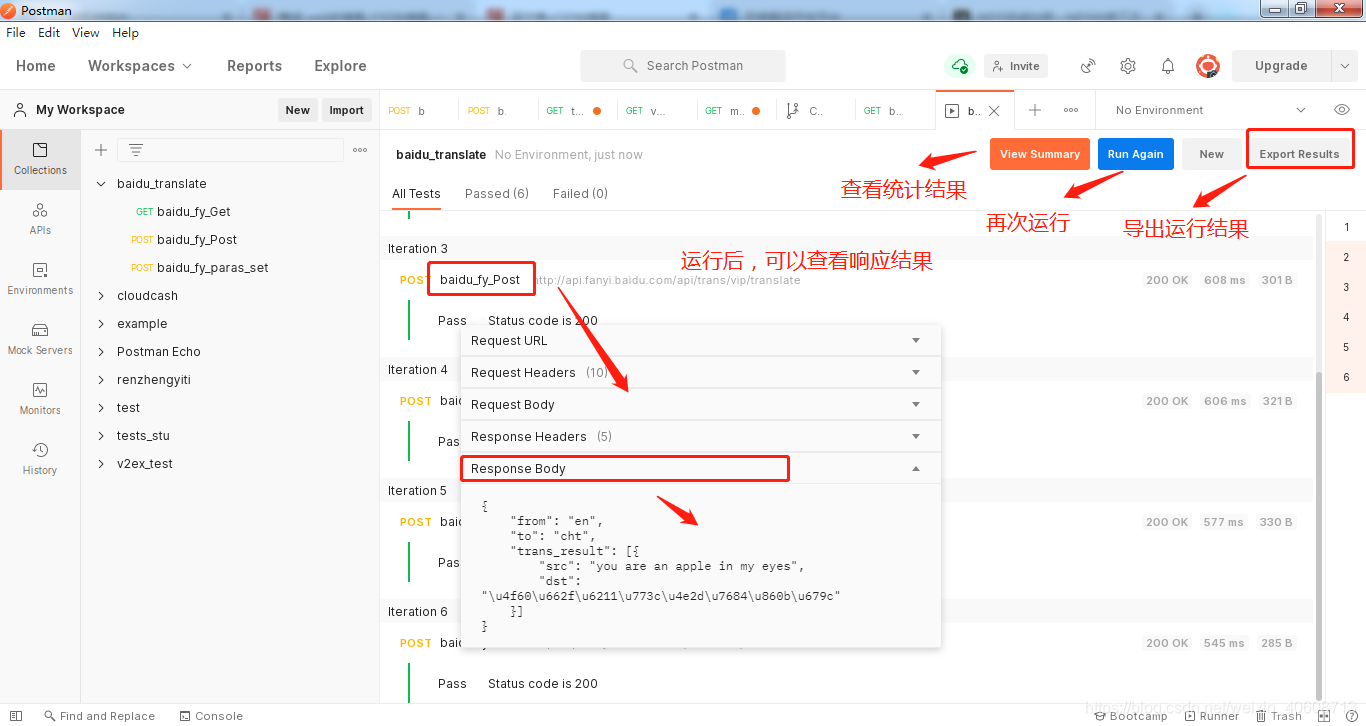Open Runner from status bar

coord(1212,716)
